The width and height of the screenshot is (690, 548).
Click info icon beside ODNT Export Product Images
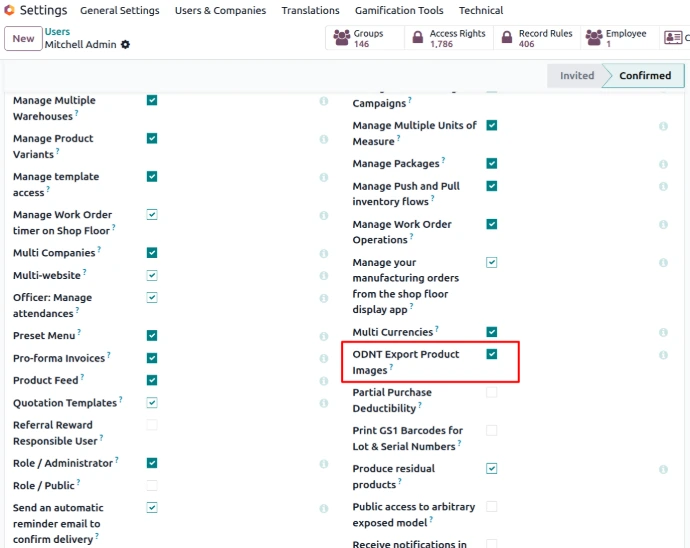(663, 355)
